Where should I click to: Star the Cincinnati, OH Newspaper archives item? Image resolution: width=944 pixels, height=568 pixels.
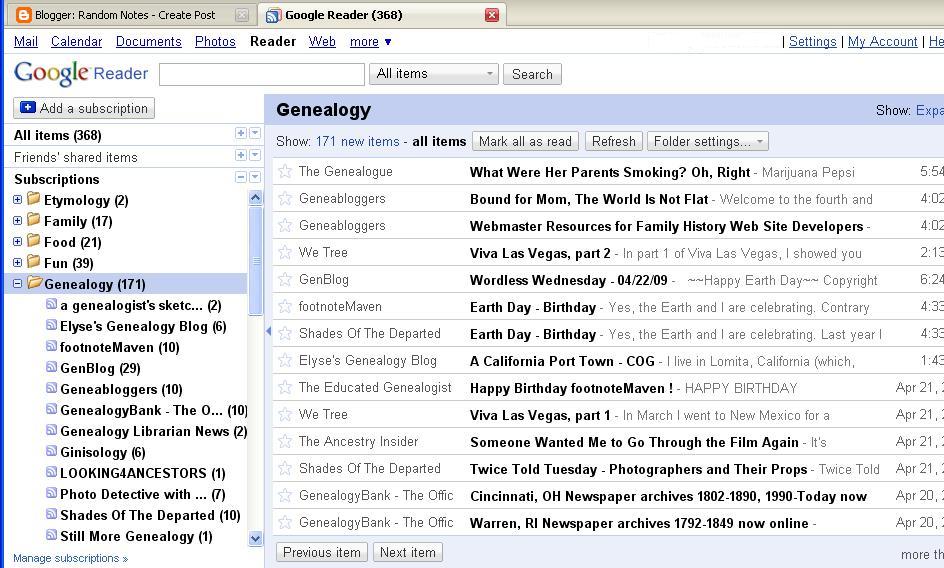(x=285, y=496)
